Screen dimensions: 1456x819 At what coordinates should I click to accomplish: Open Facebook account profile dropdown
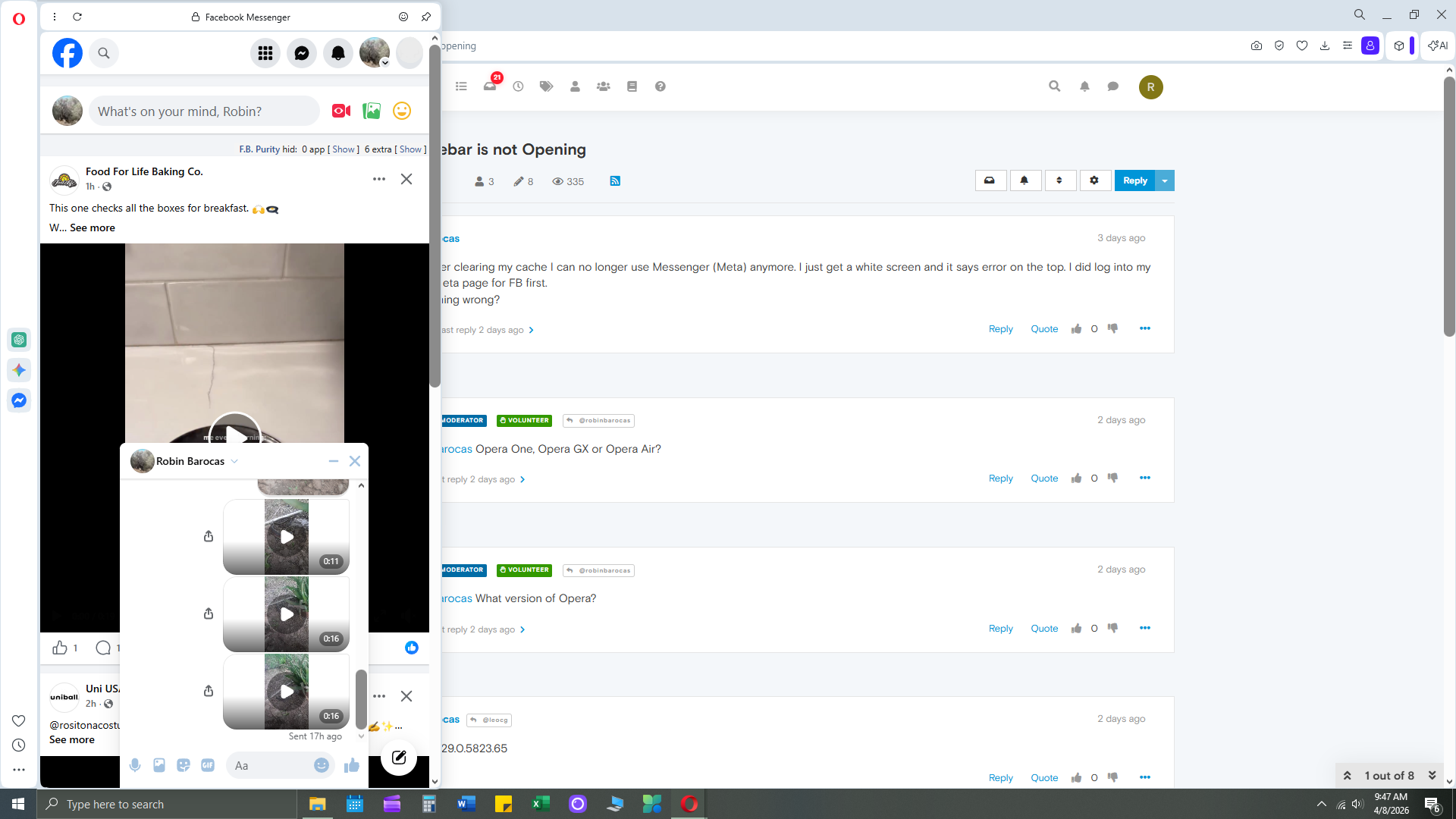375,53
